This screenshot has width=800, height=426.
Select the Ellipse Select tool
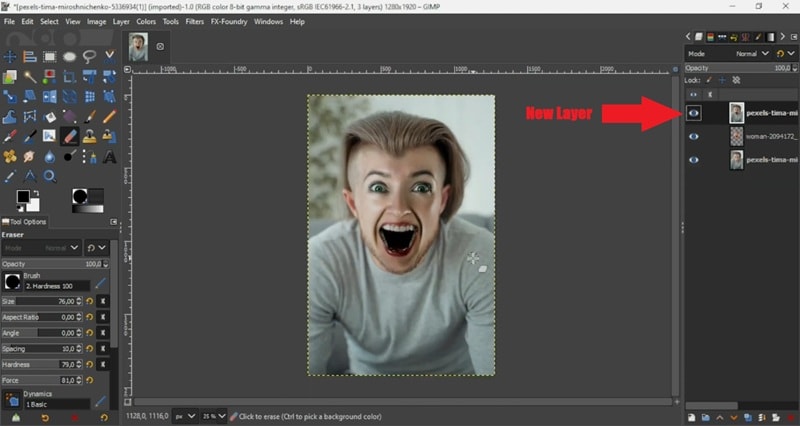click(69, 57)
